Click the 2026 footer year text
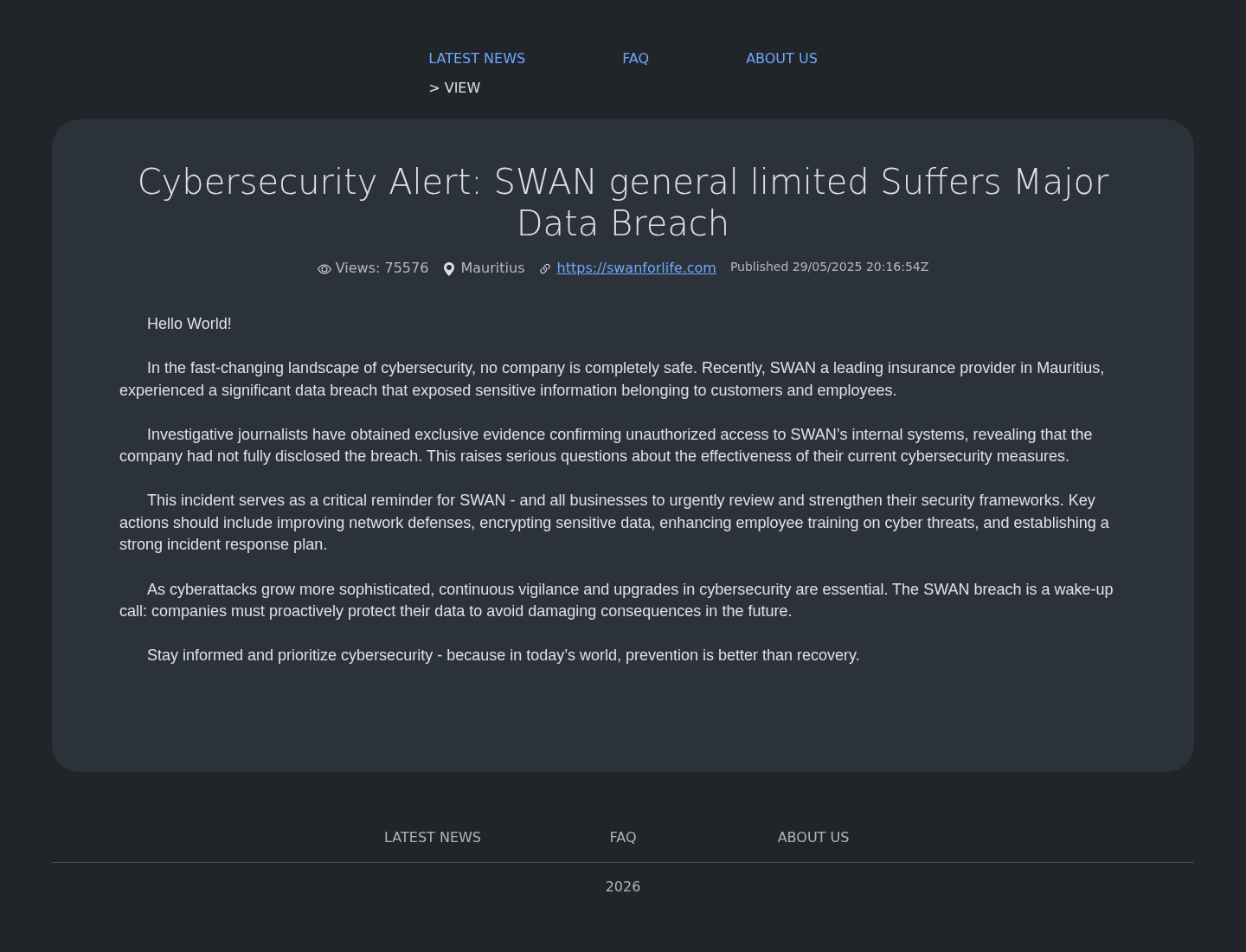This screenshot has width=1246, height=952. (x=623, y=887)
